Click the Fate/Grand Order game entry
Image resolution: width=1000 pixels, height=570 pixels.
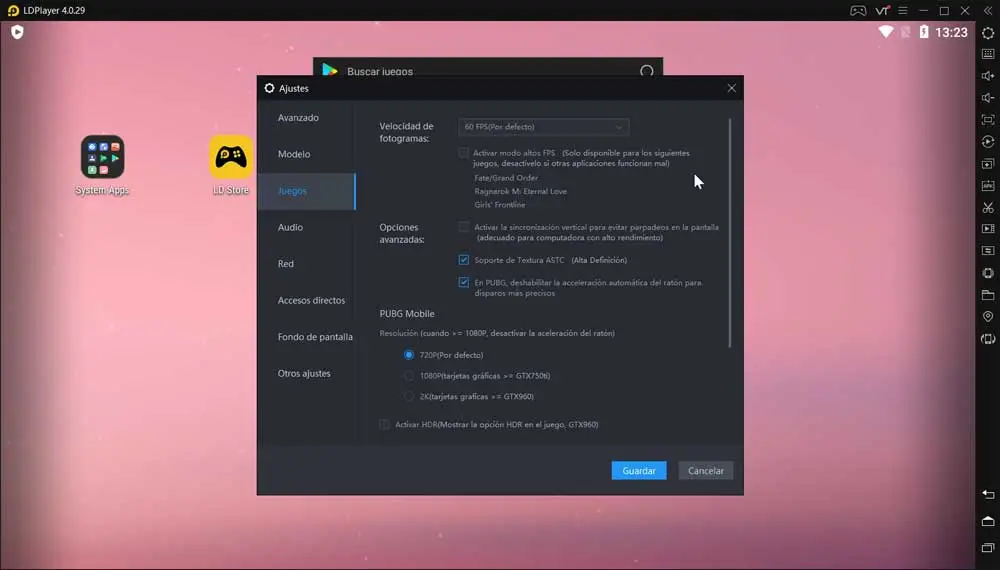coord(506,178)
